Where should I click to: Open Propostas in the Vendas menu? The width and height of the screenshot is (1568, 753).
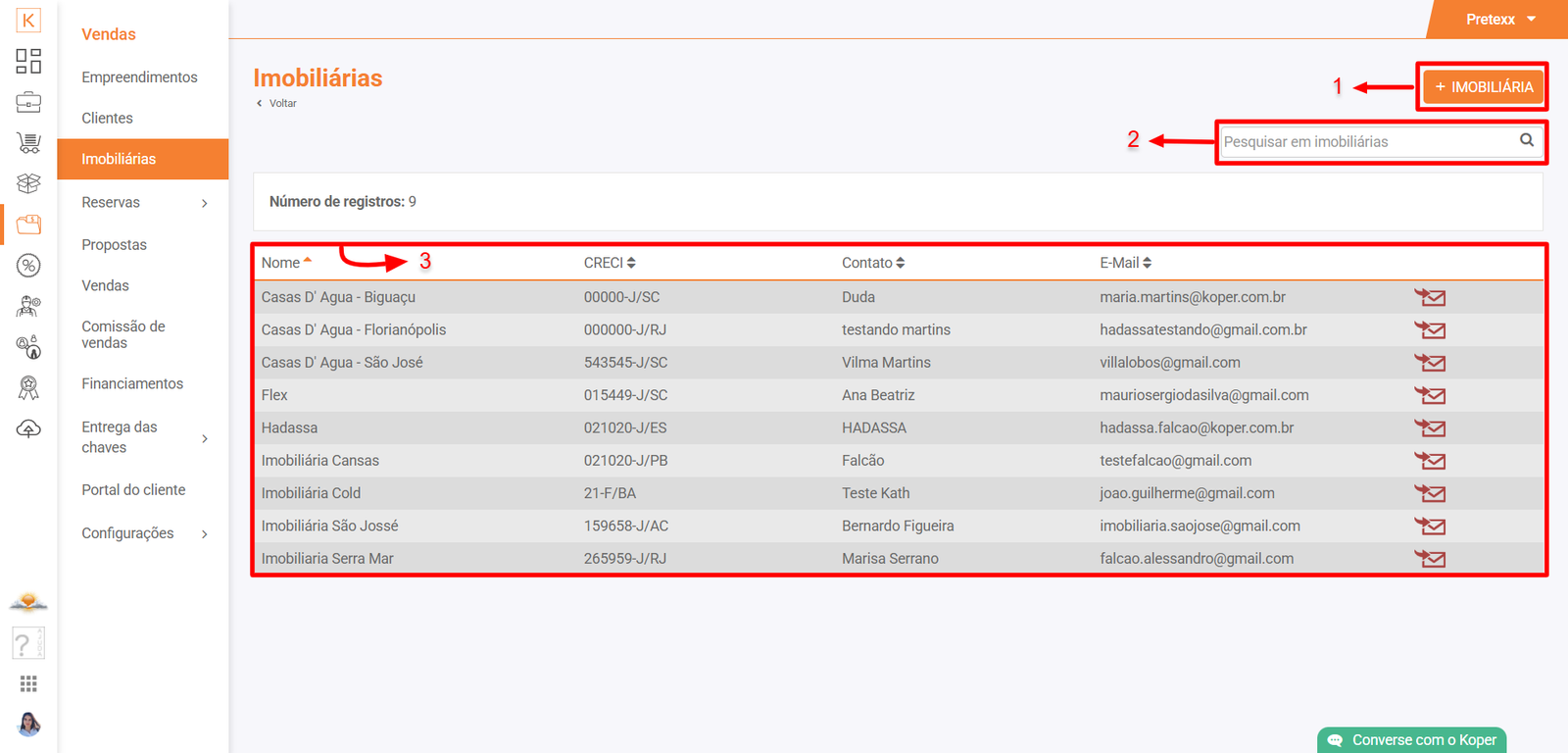click(114, 245)
